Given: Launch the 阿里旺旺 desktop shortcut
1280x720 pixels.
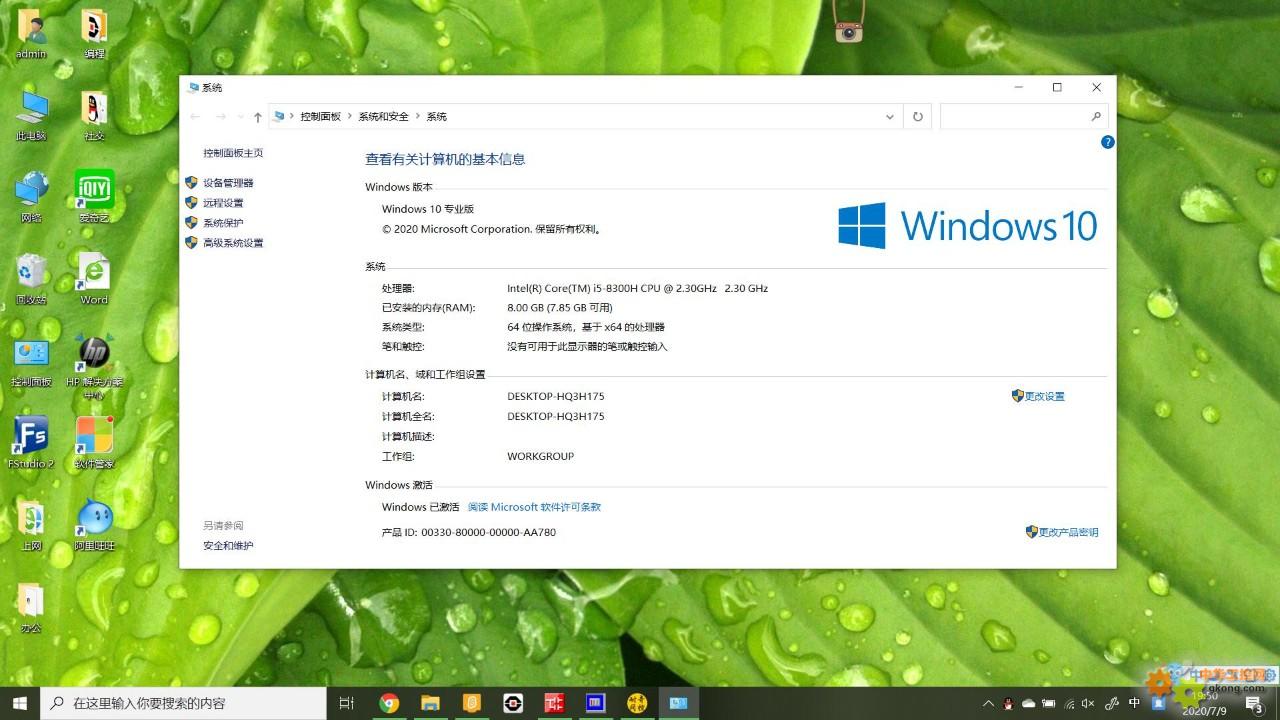Looking at the screenshot, I should coord(94,525).
